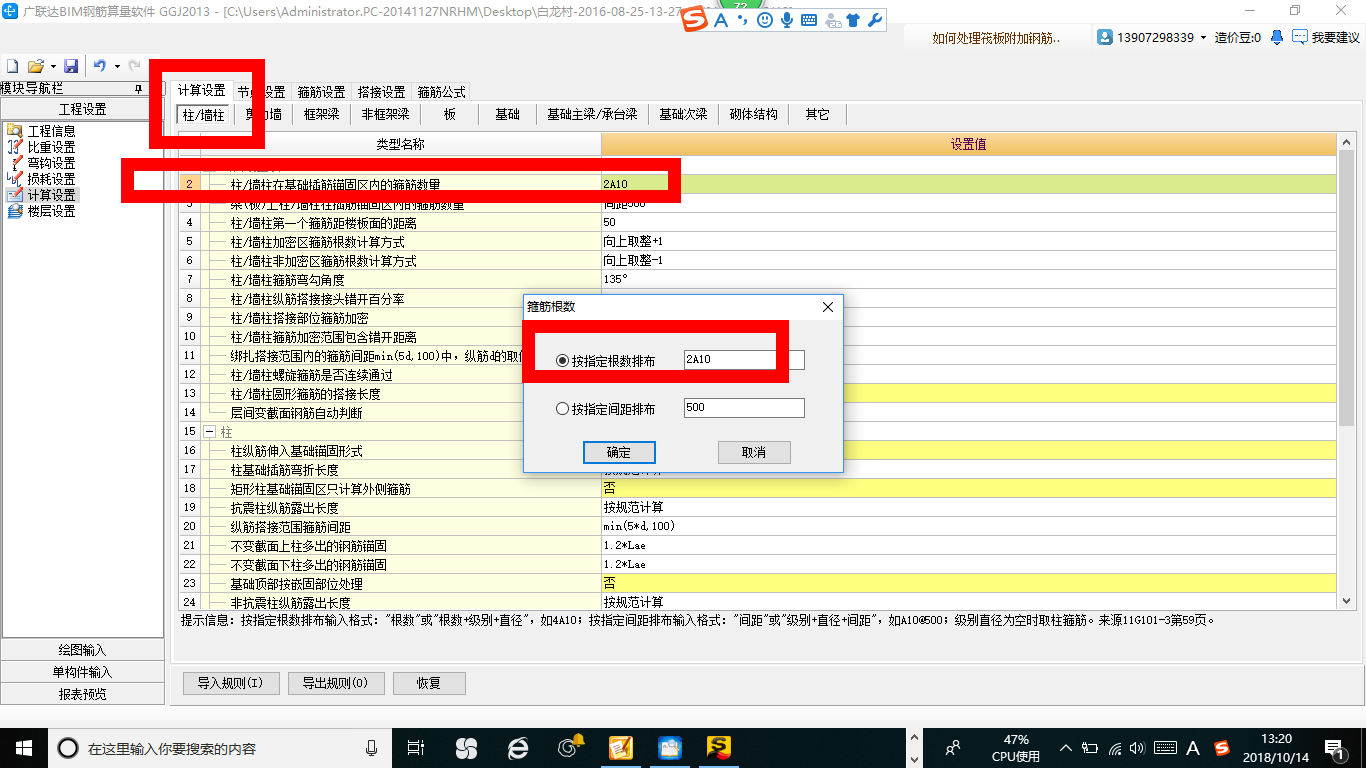Cancel dialog with 取消 button
The height and width of the screenshot is (768, 1366).
point(754,452)
